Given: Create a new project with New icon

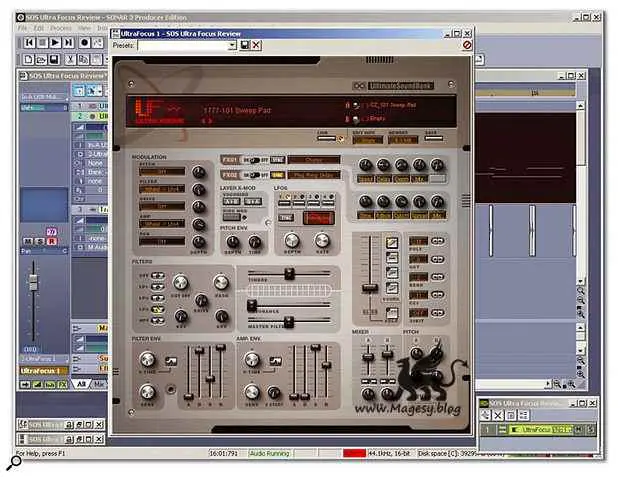Looking at the screenshot, I should (28, 59).
